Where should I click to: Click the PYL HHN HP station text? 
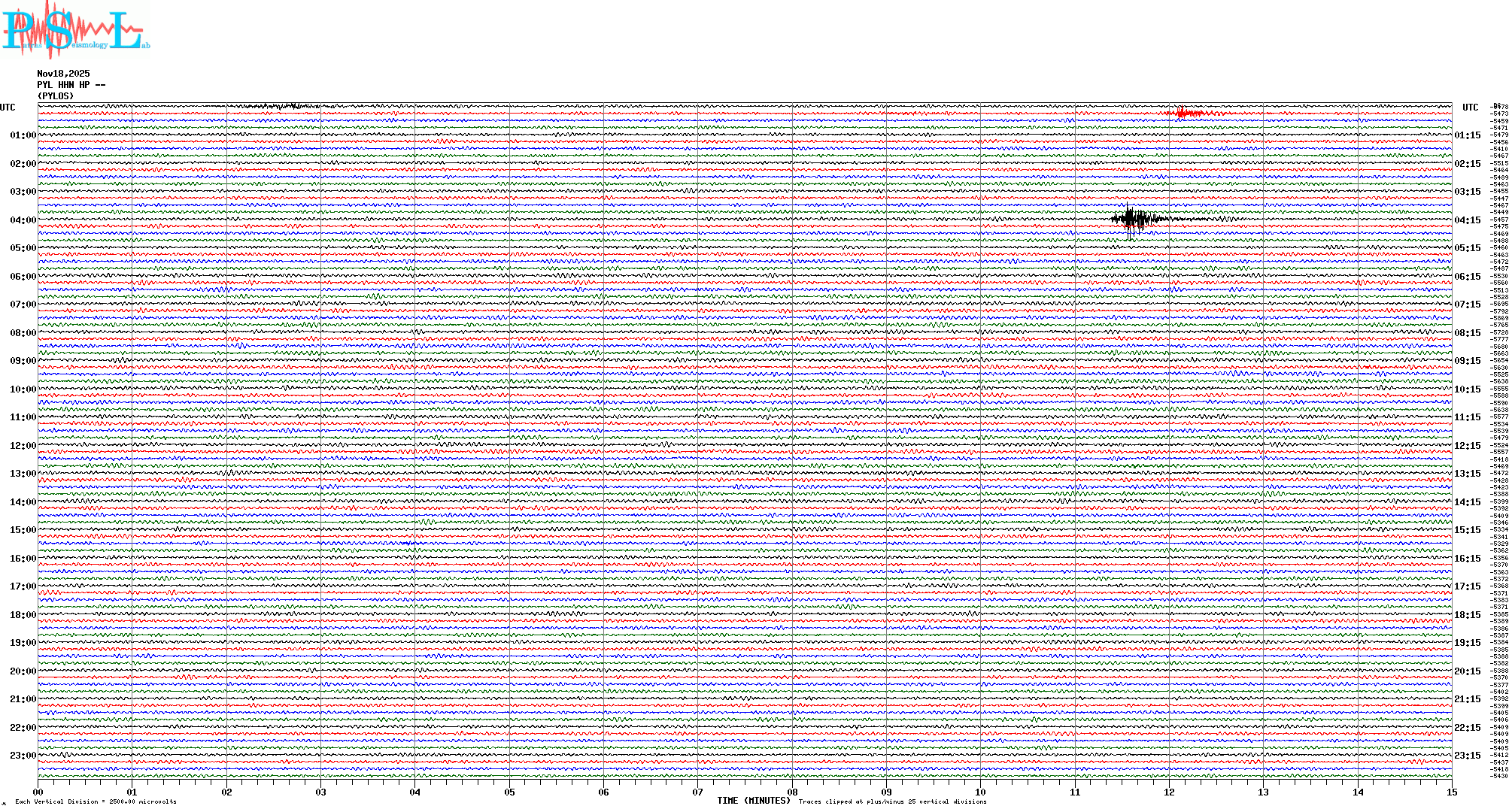pyautogui.click(x=71, y=85)
